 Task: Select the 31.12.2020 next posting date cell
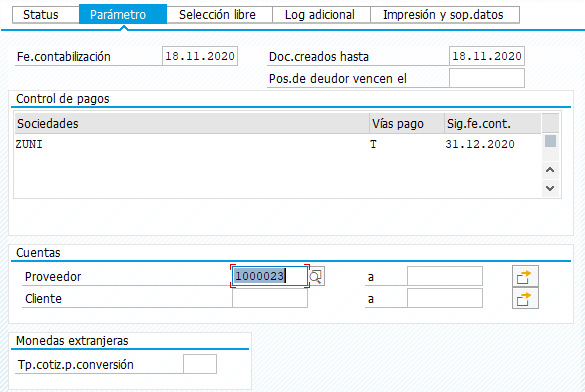pos(492,144)
